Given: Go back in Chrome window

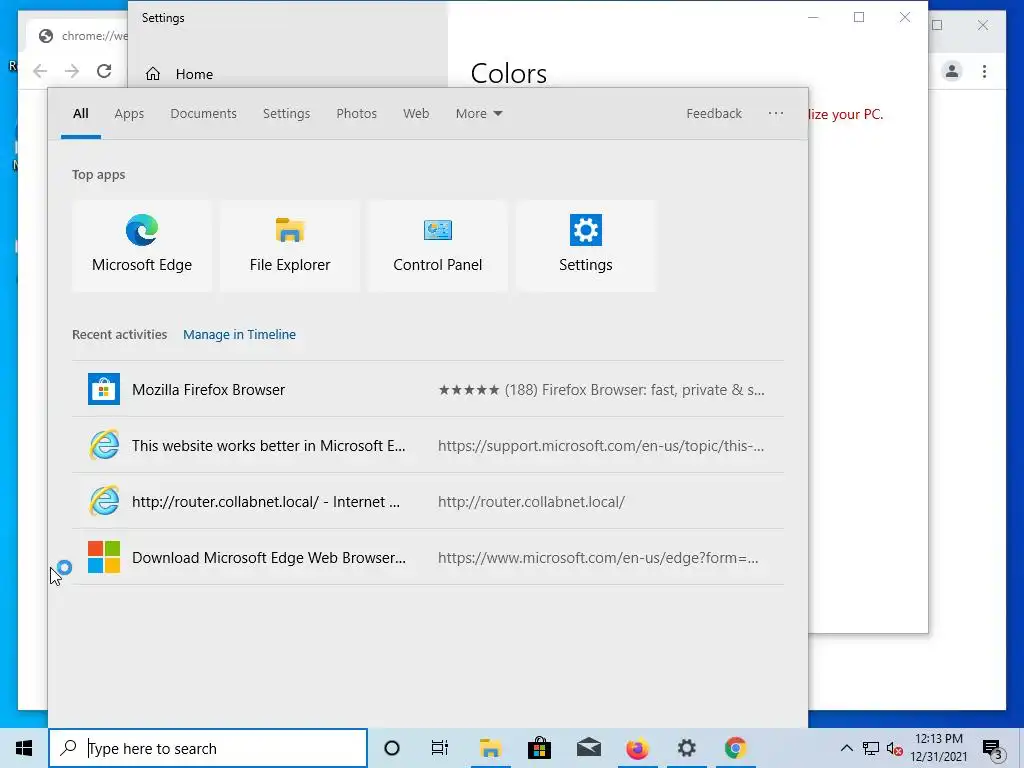Looking at the screenshot, I should (x=40, y=71).
